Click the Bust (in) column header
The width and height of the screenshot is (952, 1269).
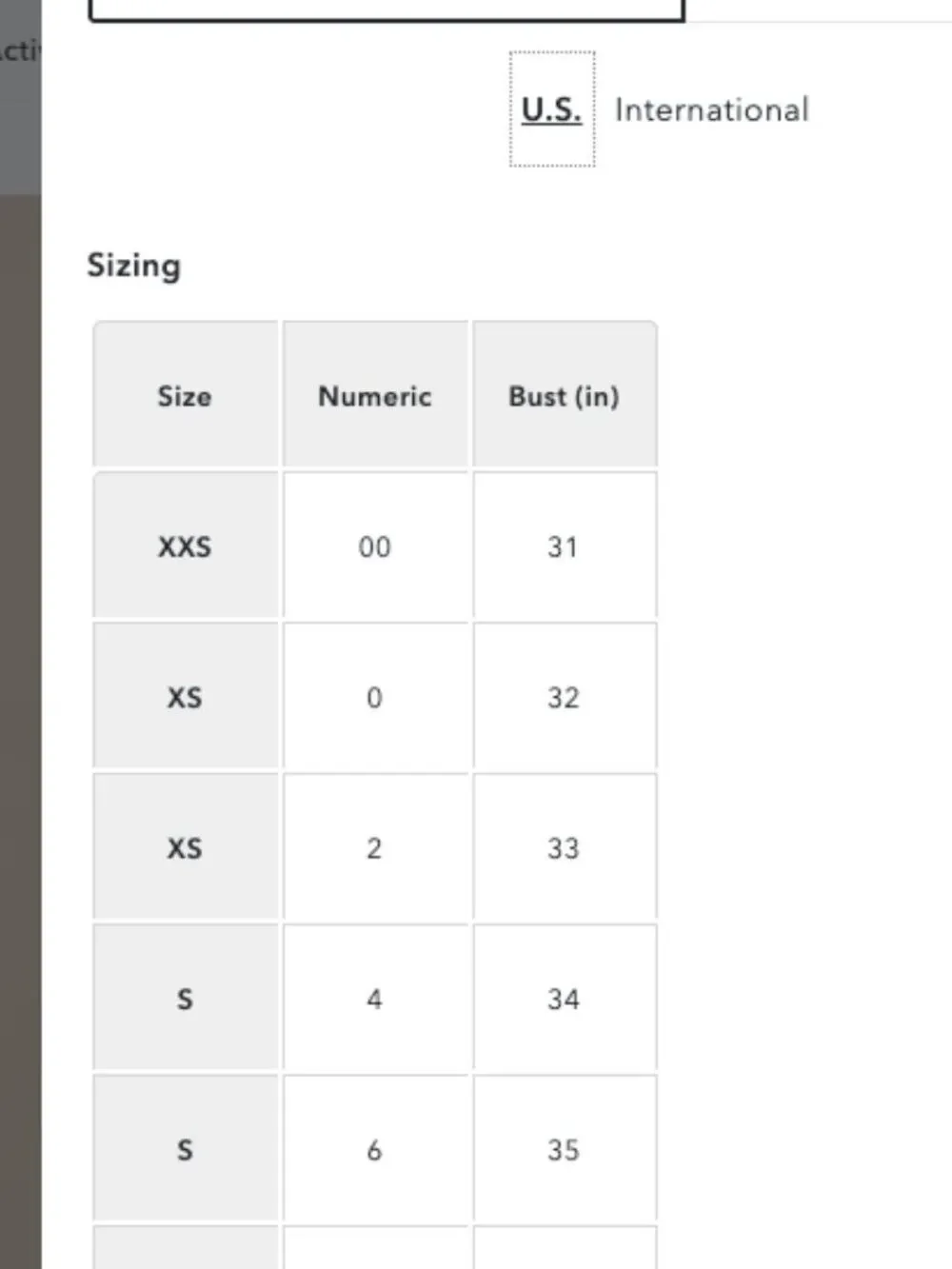pos(565,395)
